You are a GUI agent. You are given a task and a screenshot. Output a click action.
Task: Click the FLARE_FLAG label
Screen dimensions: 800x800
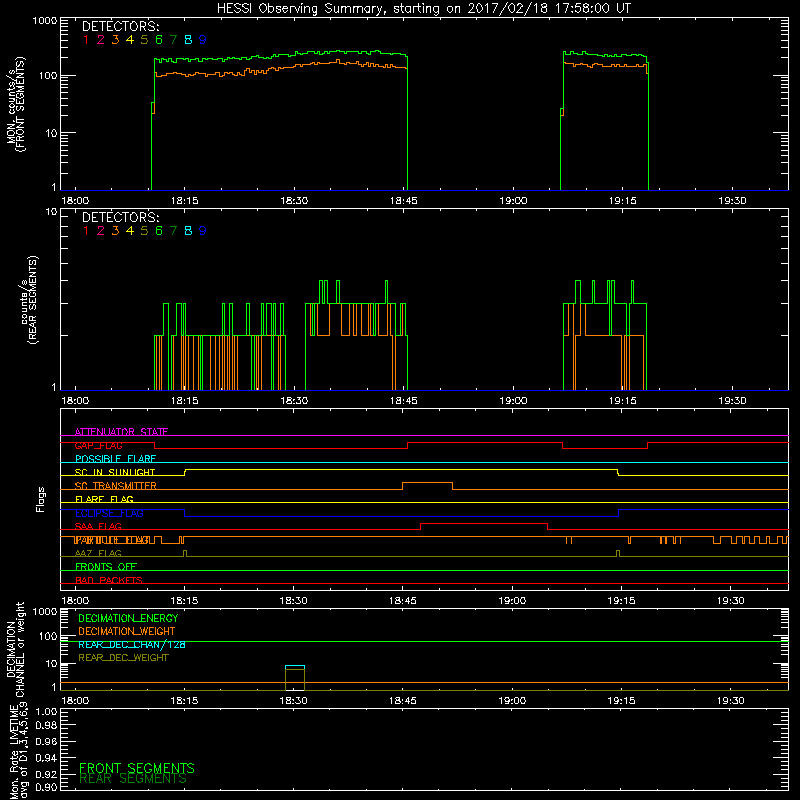[104, 499]
